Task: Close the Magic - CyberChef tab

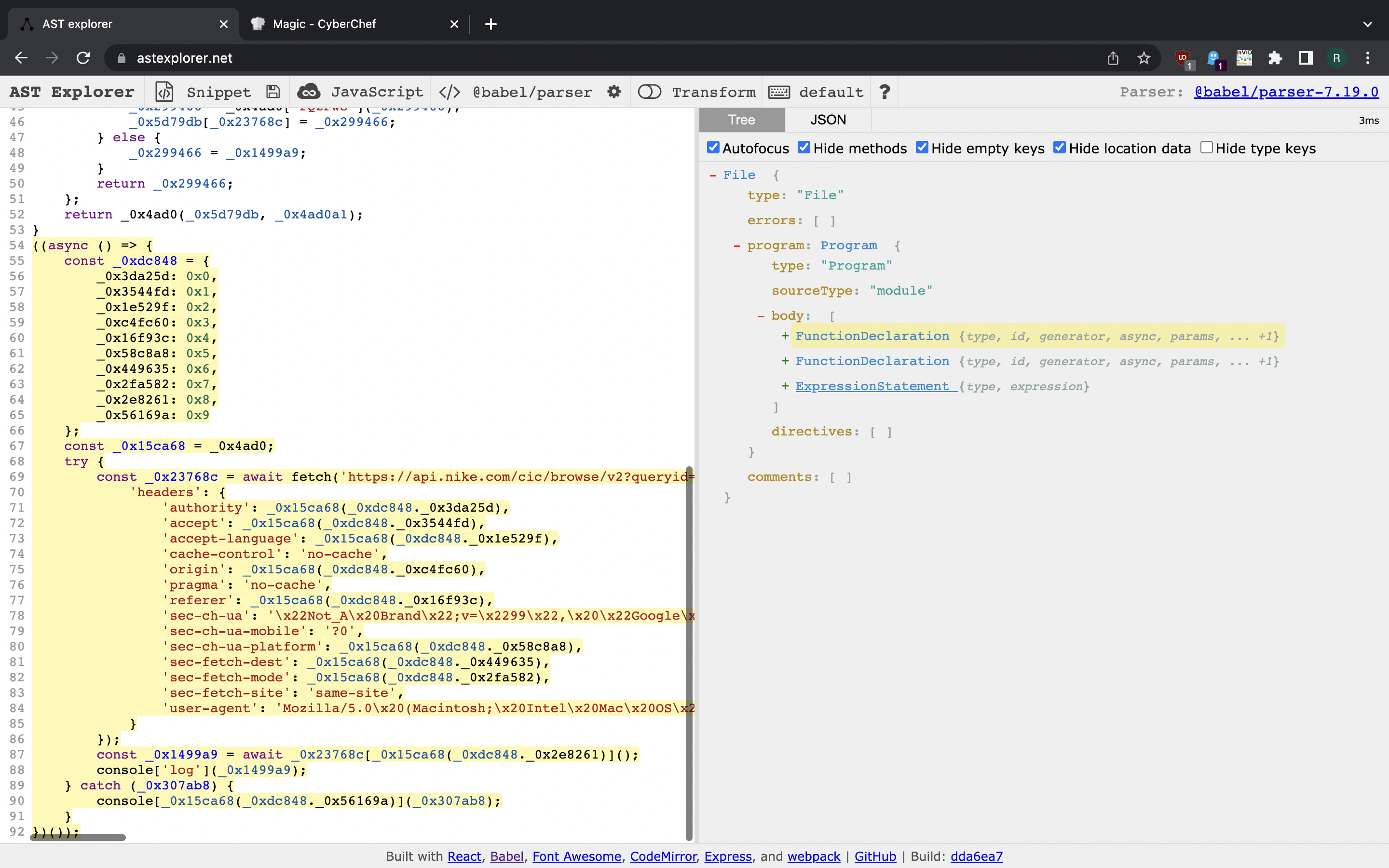Action: [454, 24]
